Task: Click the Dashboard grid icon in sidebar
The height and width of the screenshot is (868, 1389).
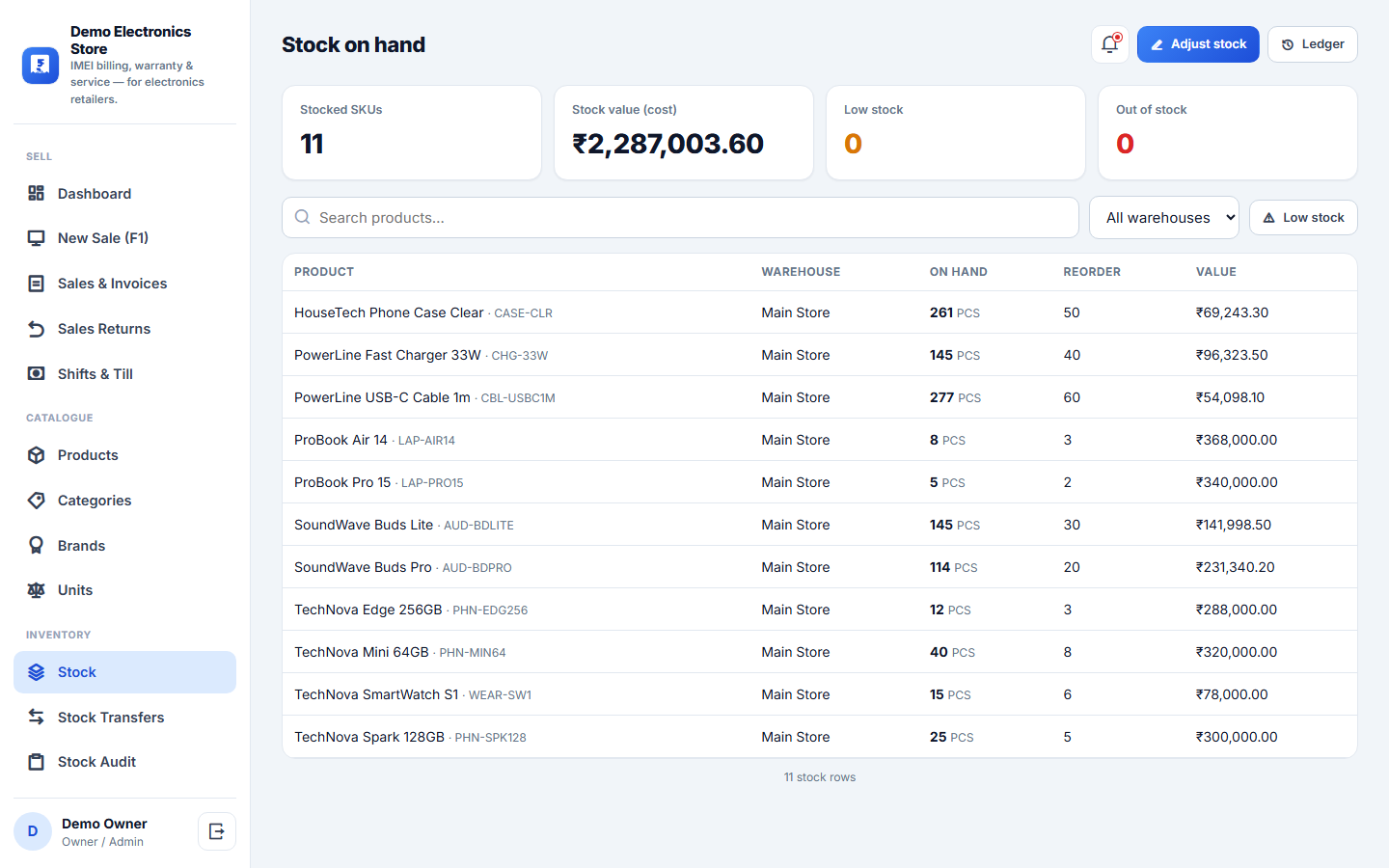Action: point(37,194)
